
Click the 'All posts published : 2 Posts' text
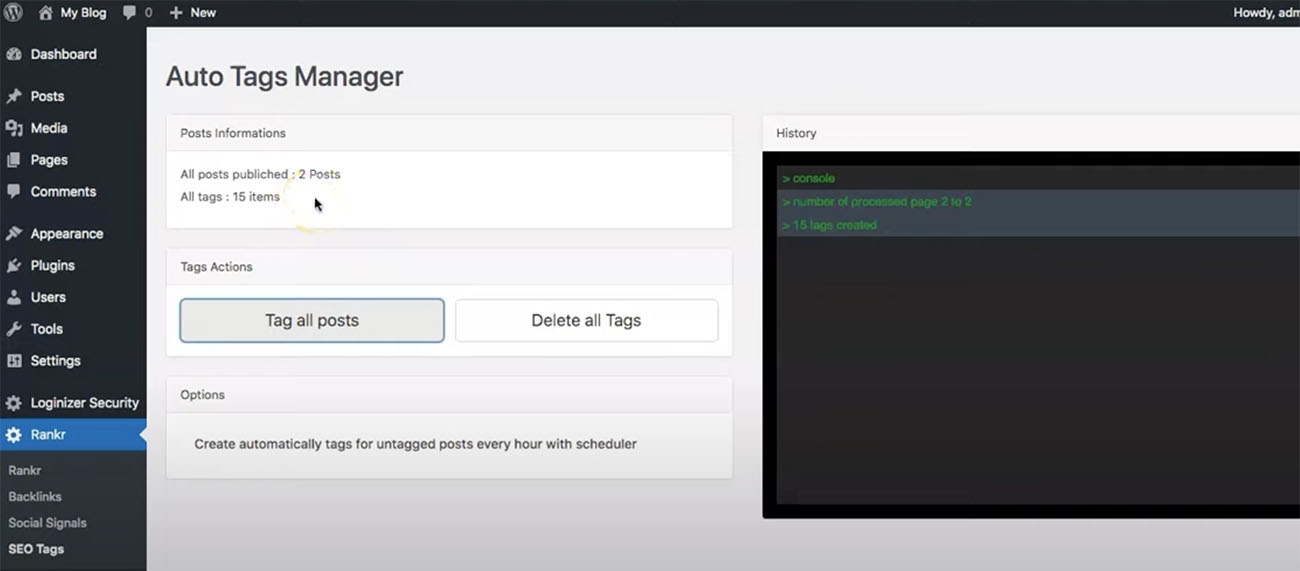pyautogui.click(x=260, y=174)
